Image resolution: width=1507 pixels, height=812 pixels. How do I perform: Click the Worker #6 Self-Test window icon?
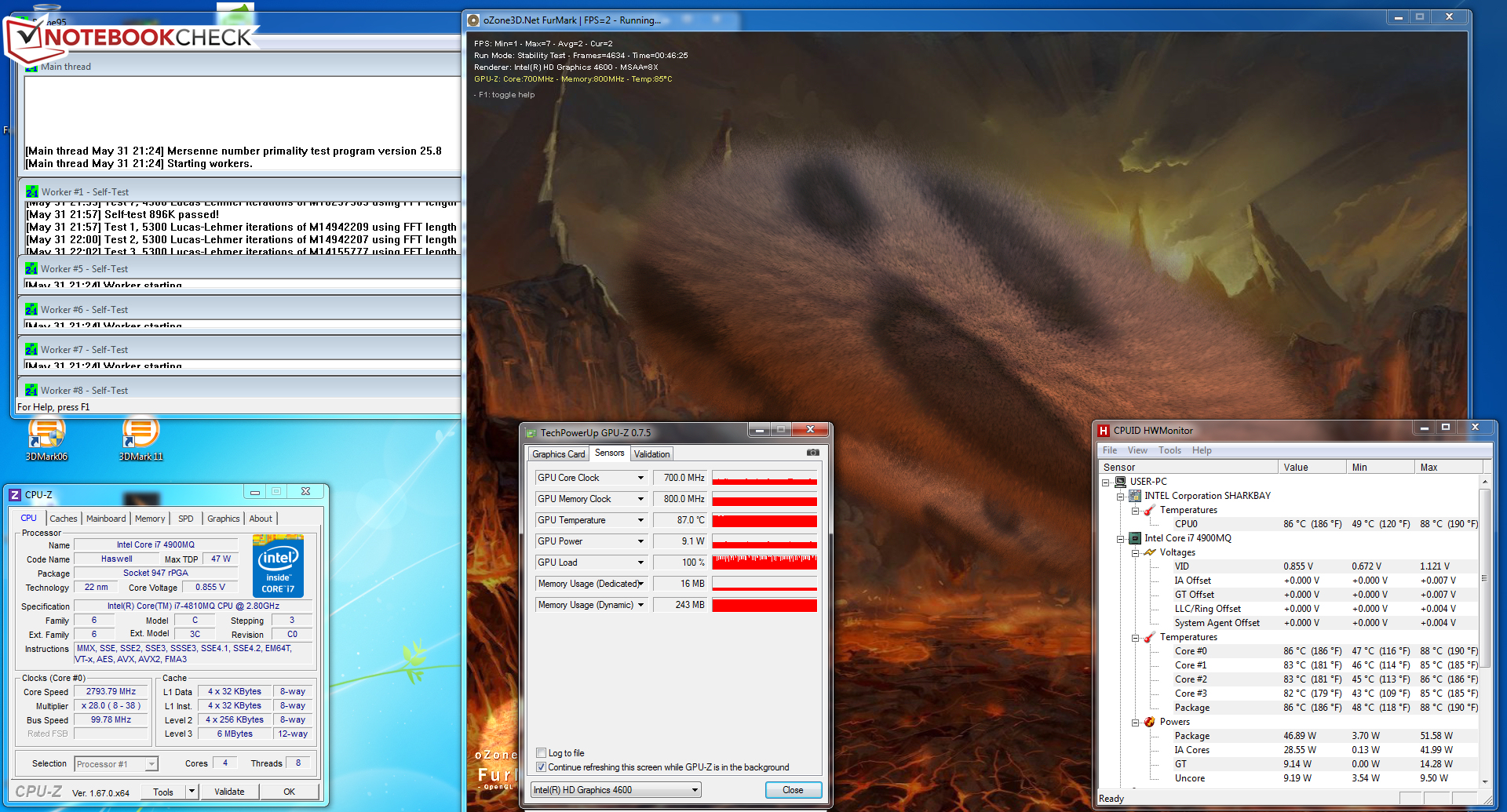point(31,309)
